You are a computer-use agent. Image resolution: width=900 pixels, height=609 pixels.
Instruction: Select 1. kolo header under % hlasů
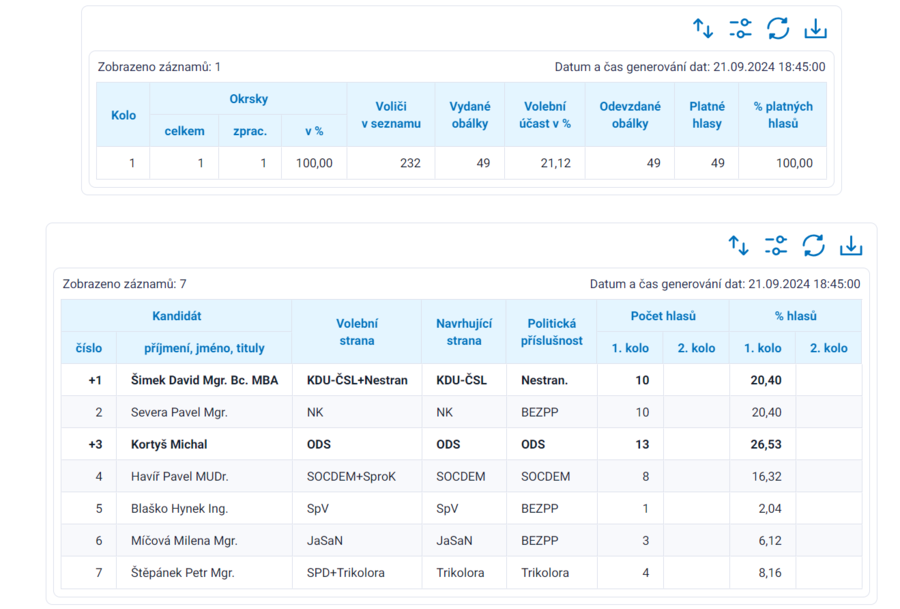(x=763, y=348)
